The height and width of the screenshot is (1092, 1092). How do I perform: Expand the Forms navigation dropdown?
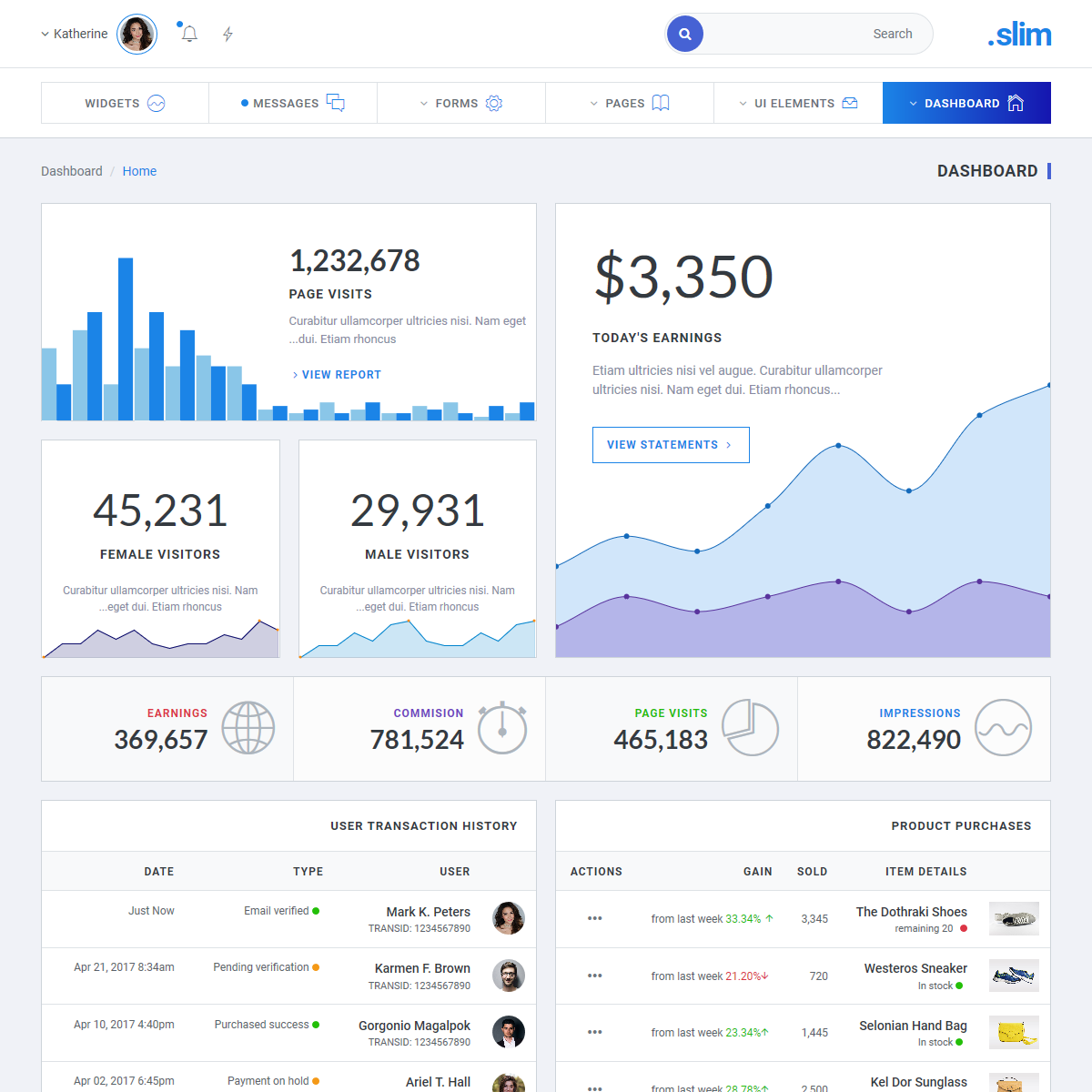point(461,104)
